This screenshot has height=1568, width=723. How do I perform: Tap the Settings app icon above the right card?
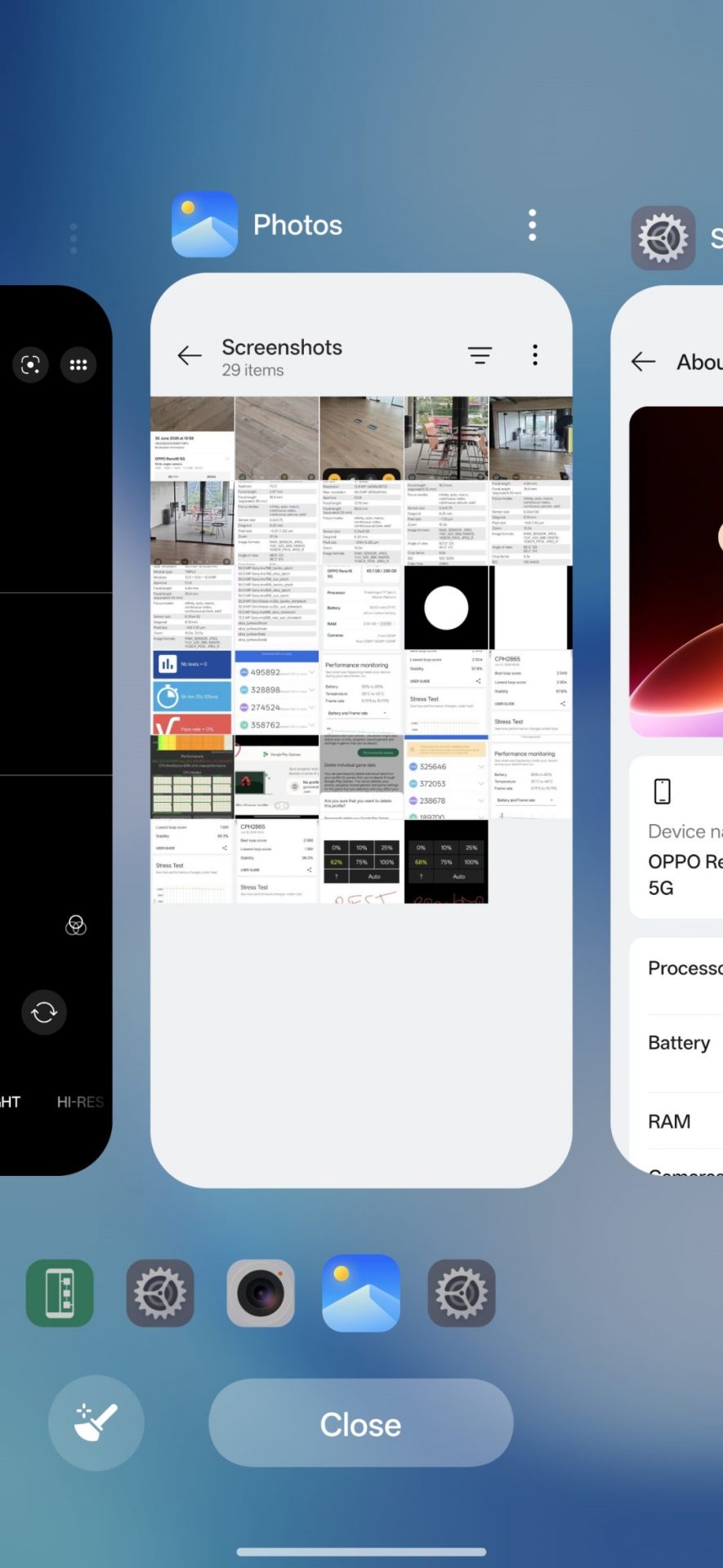point(663,238)
